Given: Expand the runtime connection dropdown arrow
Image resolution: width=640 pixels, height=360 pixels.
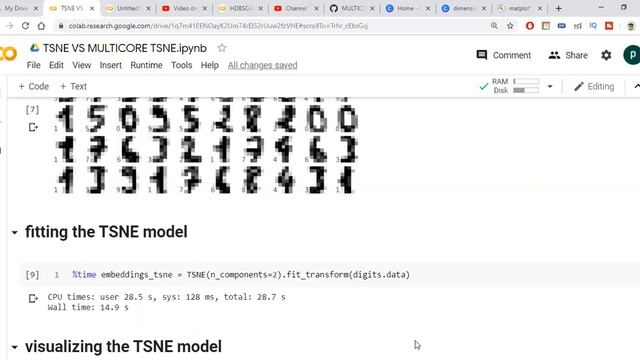Looking at the screenshot, I should [550, 87].
